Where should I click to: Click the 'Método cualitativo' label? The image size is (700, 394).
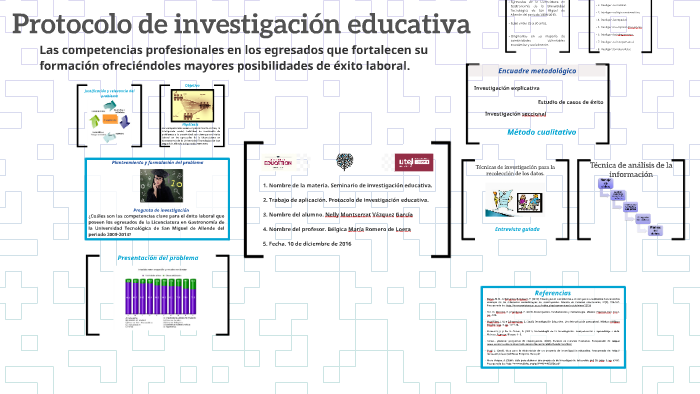tap(542, 132)
